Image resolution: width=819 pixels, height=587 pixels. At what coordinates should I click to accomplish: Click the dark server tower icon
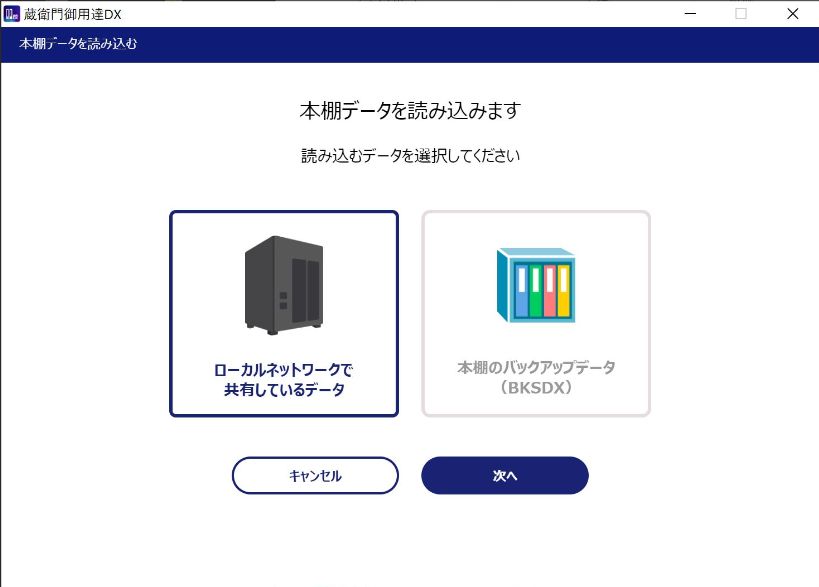pos(284,285)
